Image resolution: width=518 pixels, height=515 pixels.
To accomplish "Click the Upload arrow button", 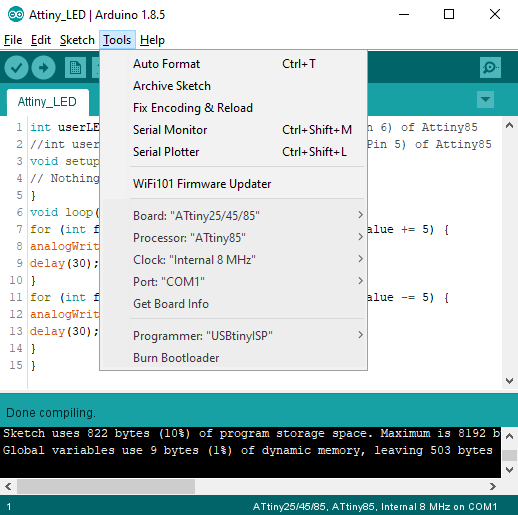I will [43, 68].
